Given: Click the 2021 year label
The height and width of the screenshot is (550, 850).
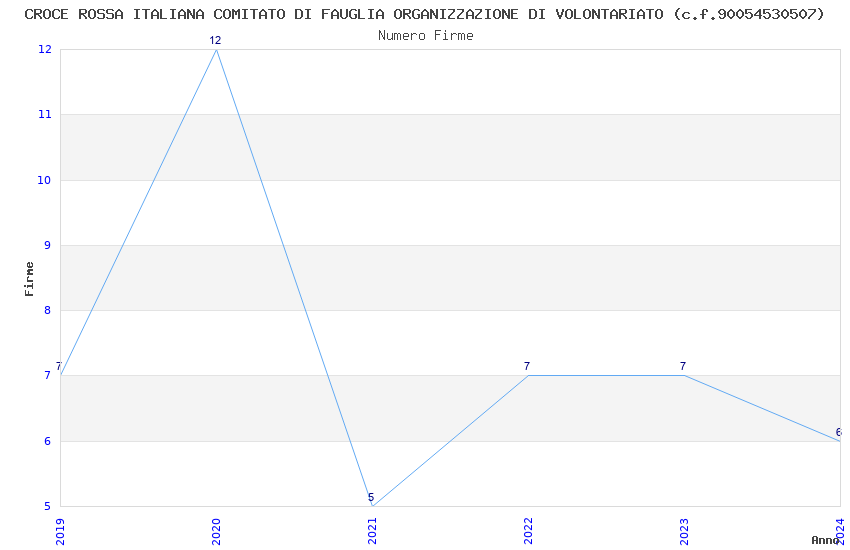Looking at the screenshot, I should 372,532.
